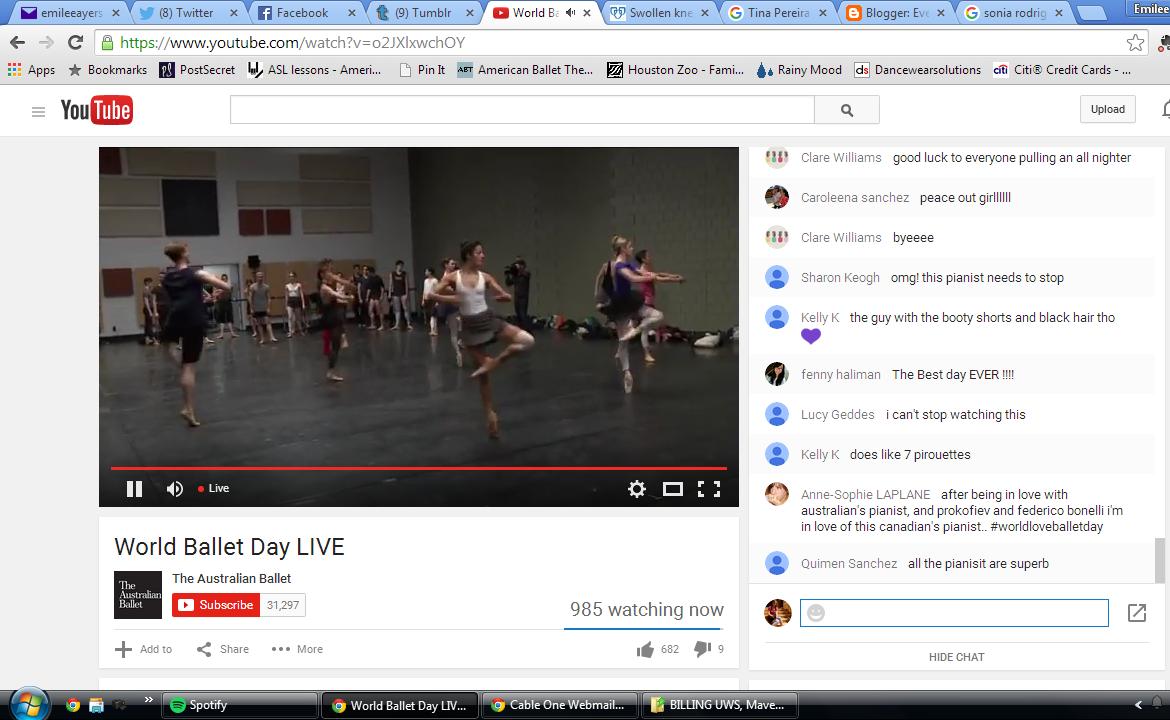This screenshot has height=720, width=1170.
Task: Open video settings gear
Action: click(636, 488)
